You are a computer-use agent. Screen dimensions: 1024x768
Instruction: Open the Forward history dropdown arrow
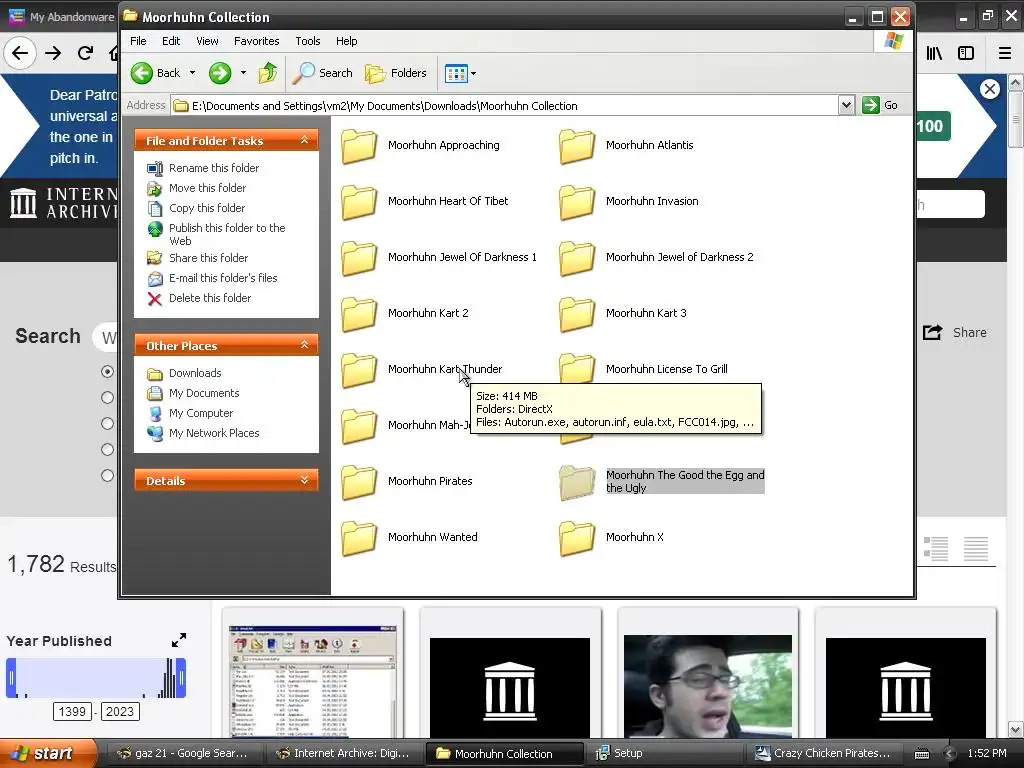pyautogui.click(x=244, y=73)
